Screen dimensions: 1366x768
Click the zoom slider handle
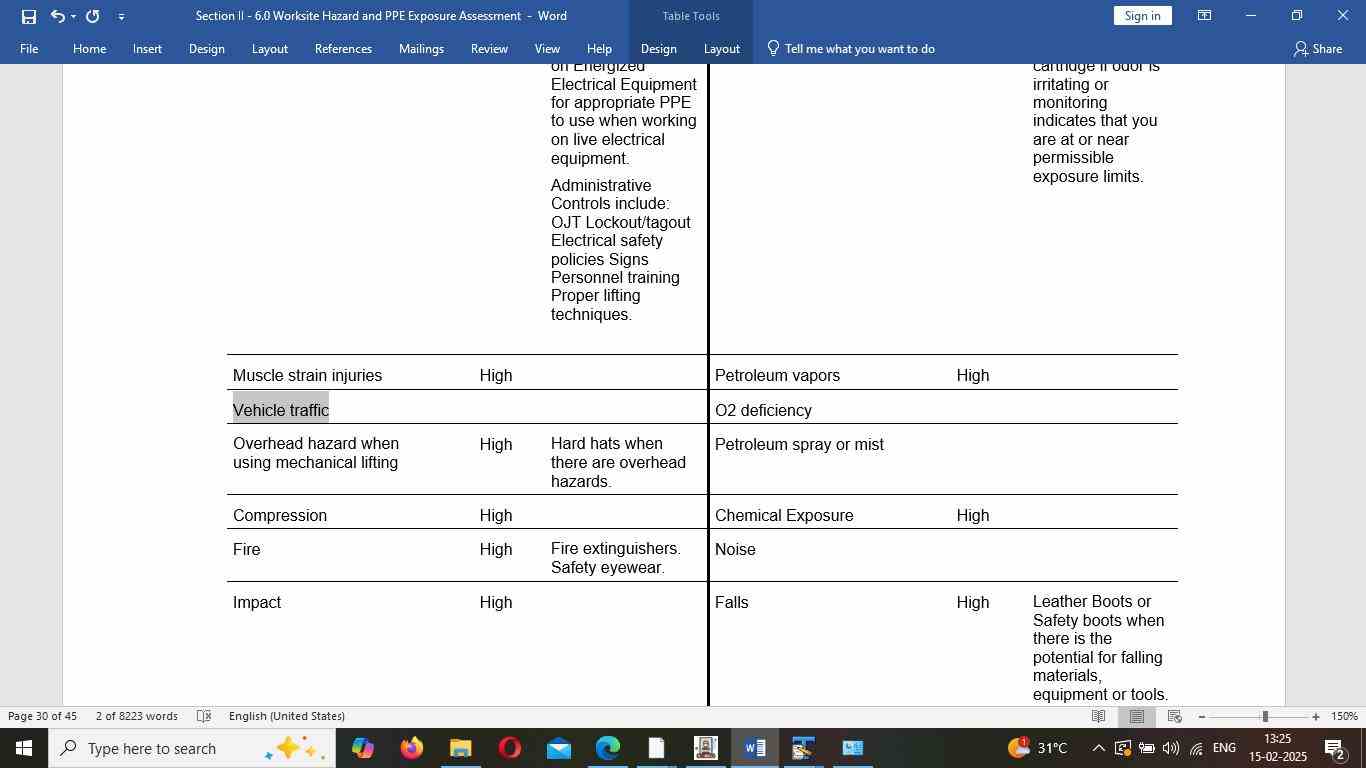1265,716
